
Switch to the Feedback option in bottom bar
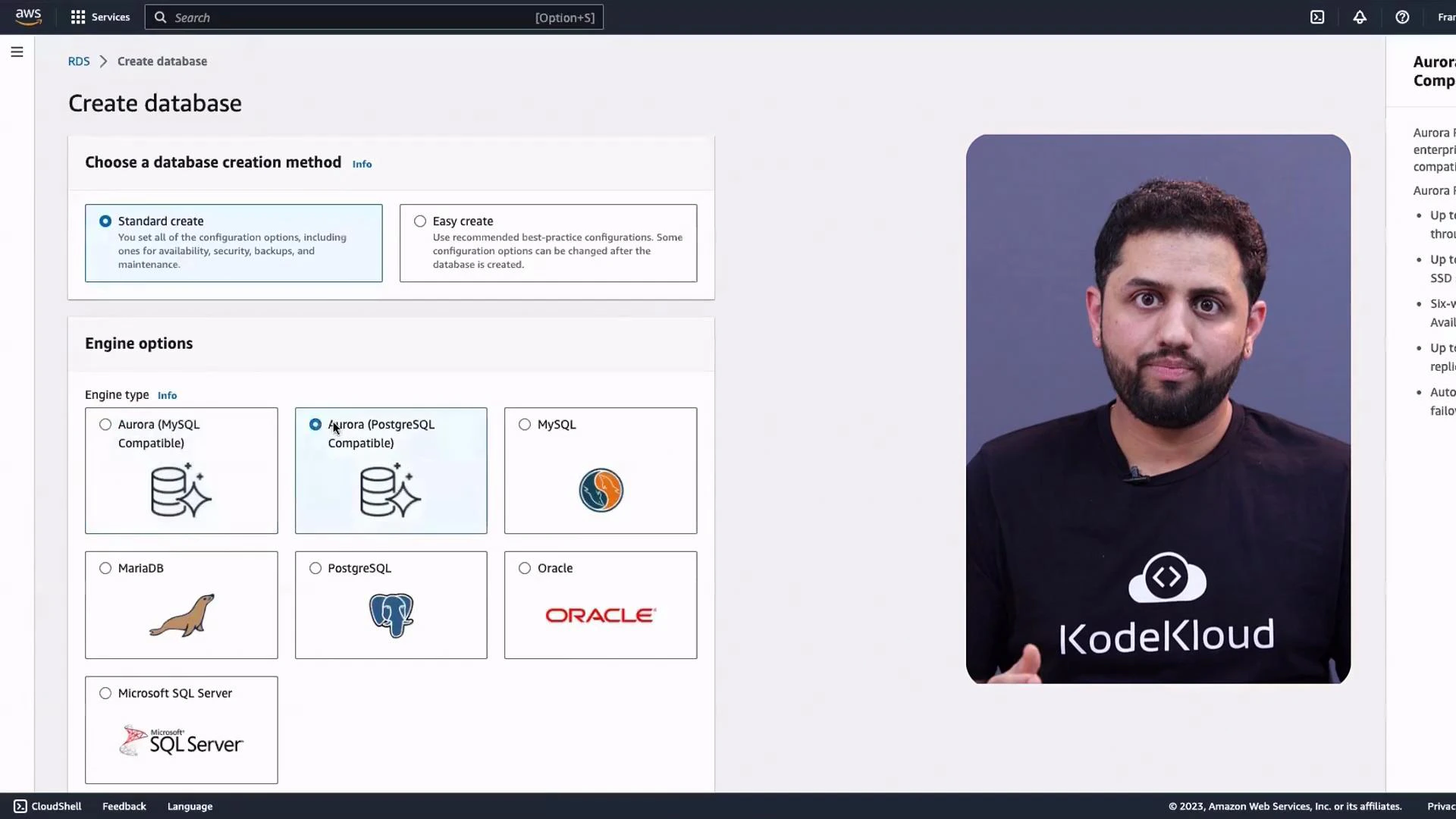click(x=124, y=805)
